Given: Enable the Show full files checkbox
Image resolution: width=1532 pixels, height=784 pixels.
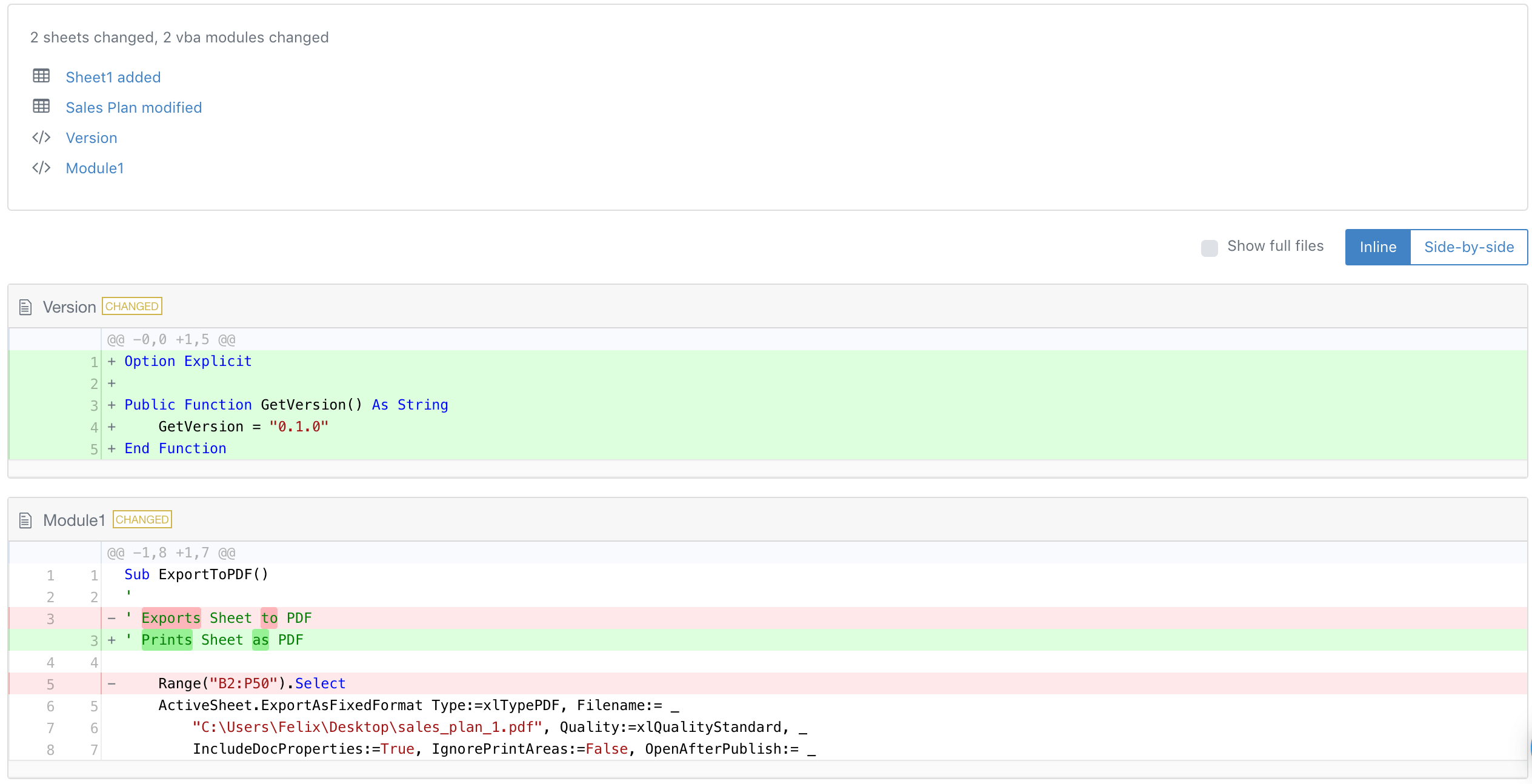Looking at the screenshot, I should [x=1209, y=248].
